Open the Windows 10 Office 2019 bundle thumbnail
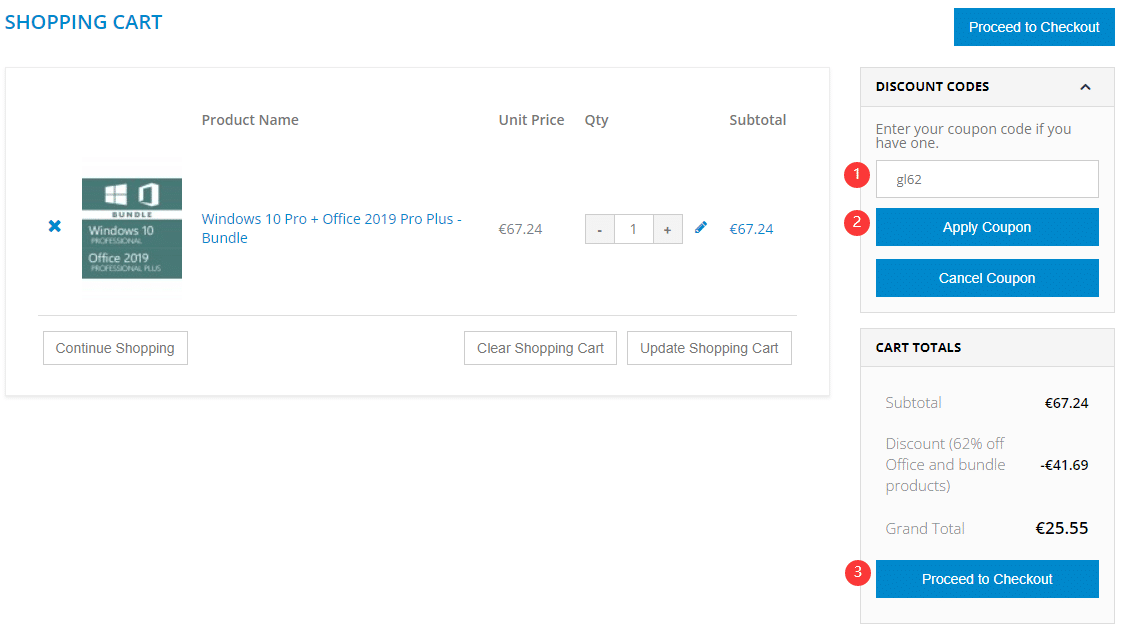Viewport: 1132px width, 630px height. (132, 228)
